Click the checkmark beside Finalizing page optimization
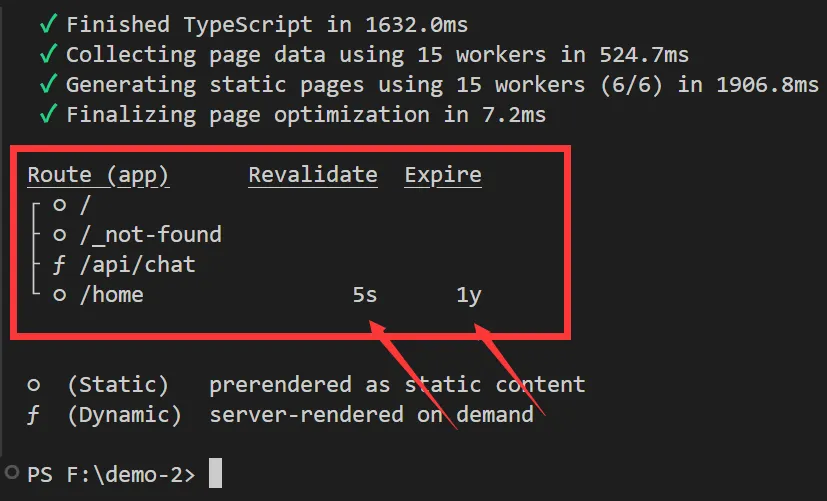Screen dimensions: 827x501 click(x=46, y=114)
